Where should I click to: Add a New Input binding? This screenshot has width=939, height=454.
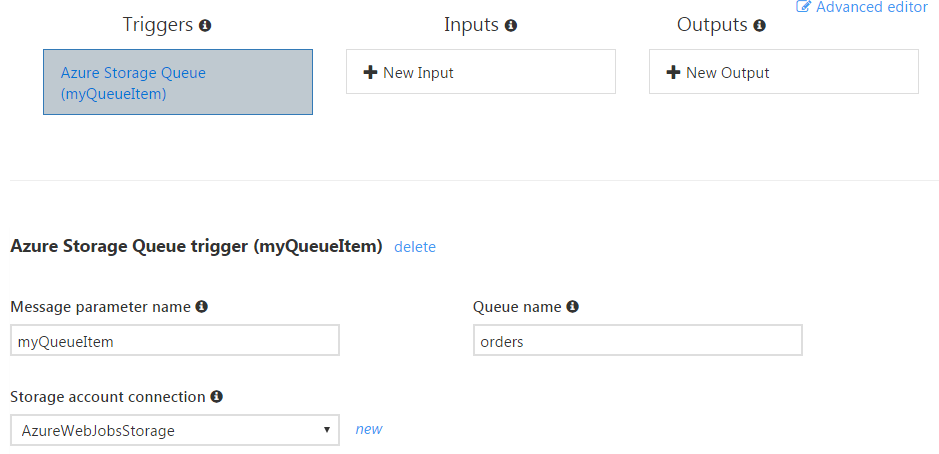point(480,73)
